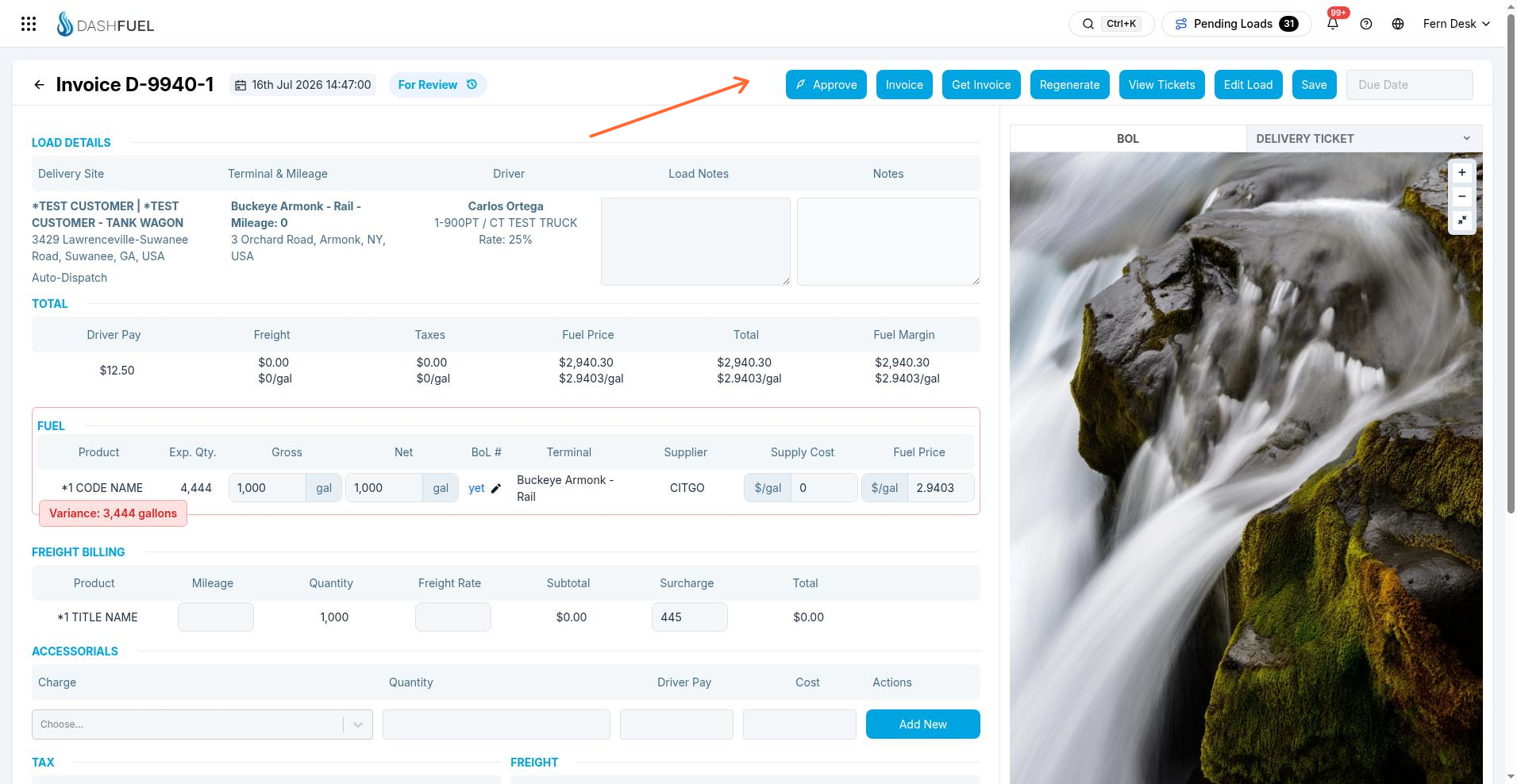The image size is (1517, 784).
Task: Click the Freight Rate input
Action: 453,617
